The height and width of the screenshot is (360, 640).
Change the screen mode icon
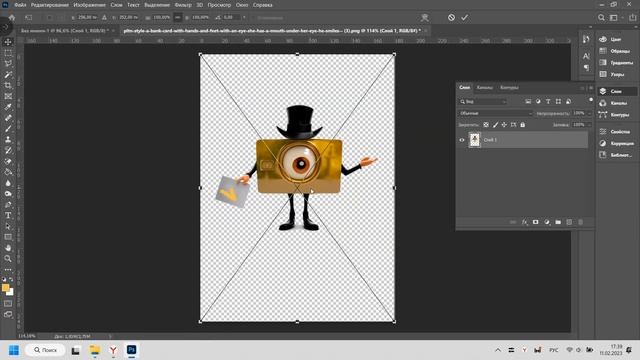[x=8, y=315]
